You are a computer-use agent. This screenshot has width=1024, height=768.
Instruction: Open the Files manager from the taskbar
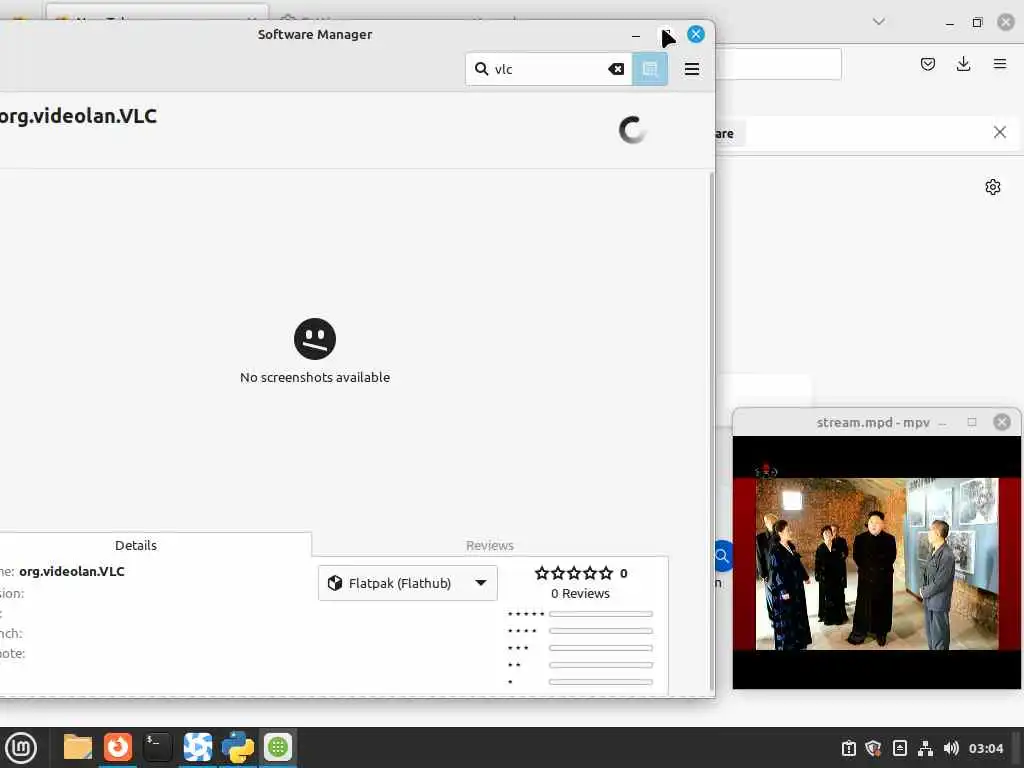click(78, 747)
